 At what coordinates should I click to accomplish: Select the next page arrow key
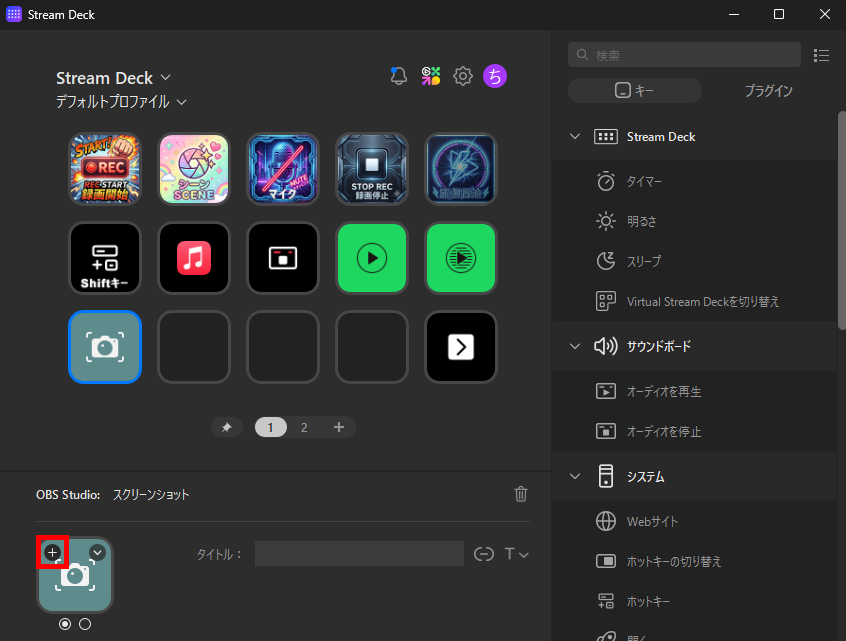pos(461,347)
